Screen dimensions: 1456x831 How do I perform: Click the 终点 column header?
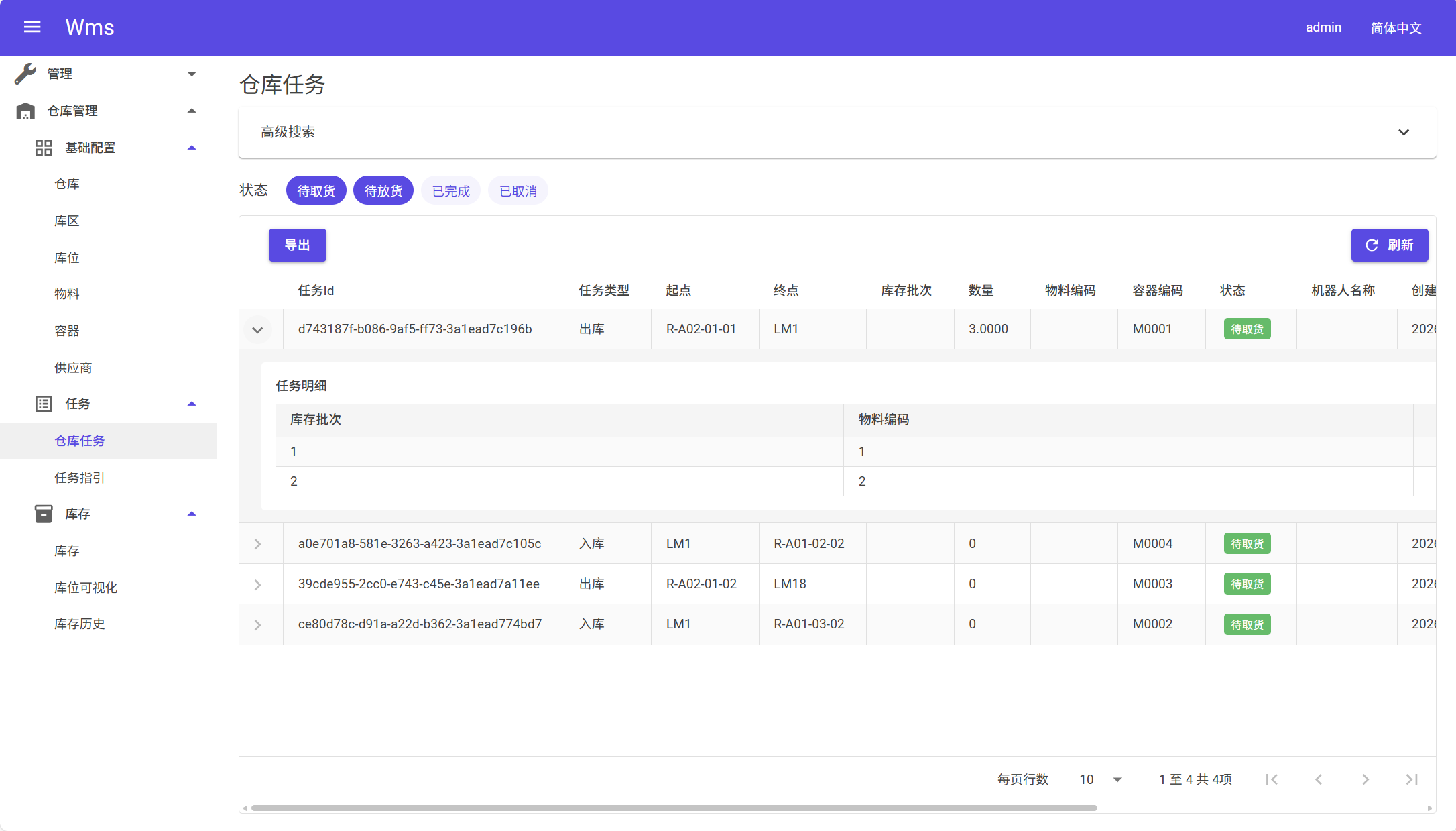[x=786, y=290]
